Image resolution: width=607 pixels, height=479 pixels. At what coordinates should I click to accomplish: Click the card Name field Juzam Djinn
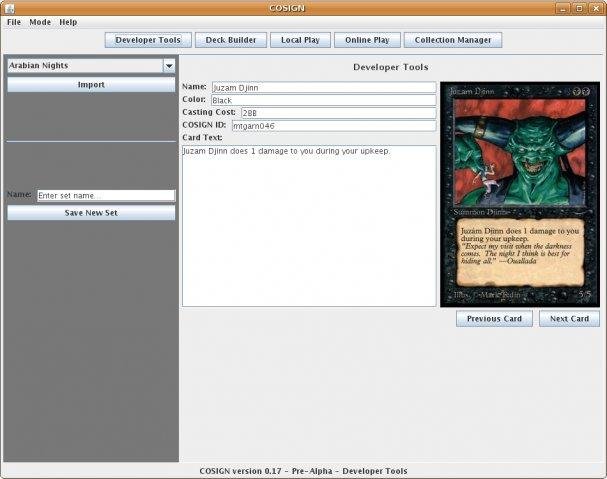click(324, 88)
